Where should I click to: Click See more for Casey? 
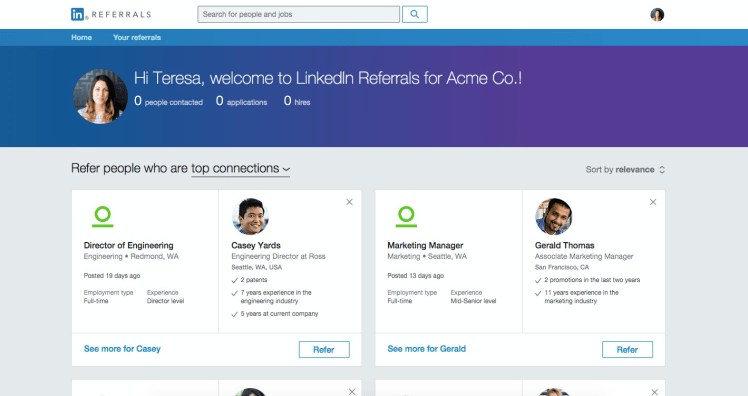(x=122, y=349)
